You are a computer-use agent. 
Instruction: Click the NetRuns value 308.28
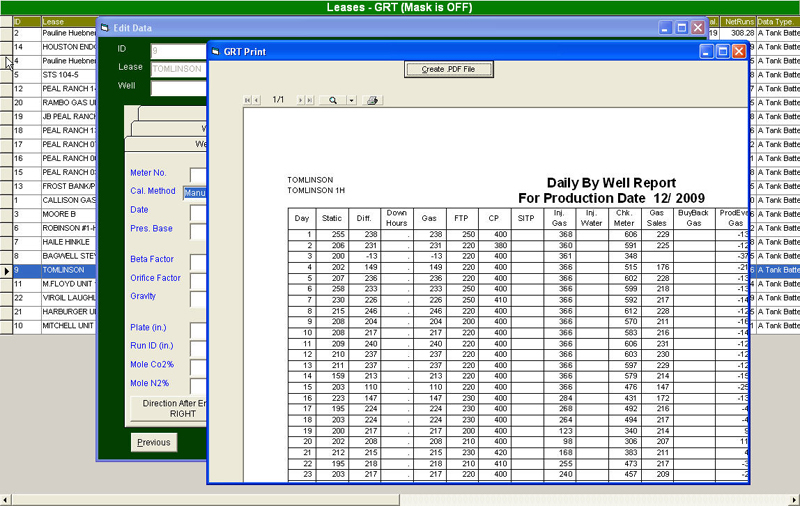742,33
